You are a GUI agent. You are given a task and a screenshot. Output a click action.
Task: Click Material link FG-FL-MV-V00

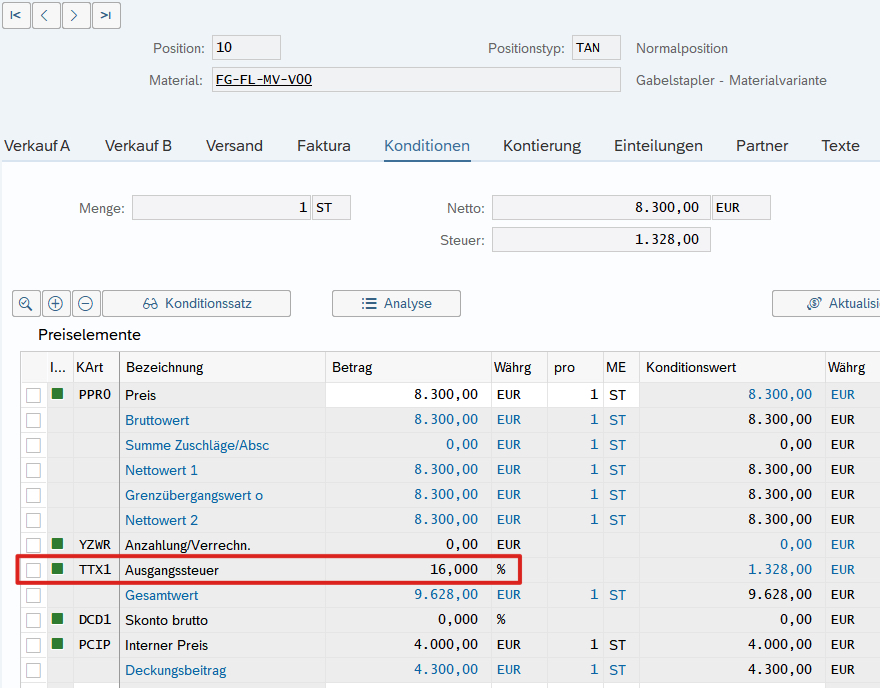pos(264,80)
